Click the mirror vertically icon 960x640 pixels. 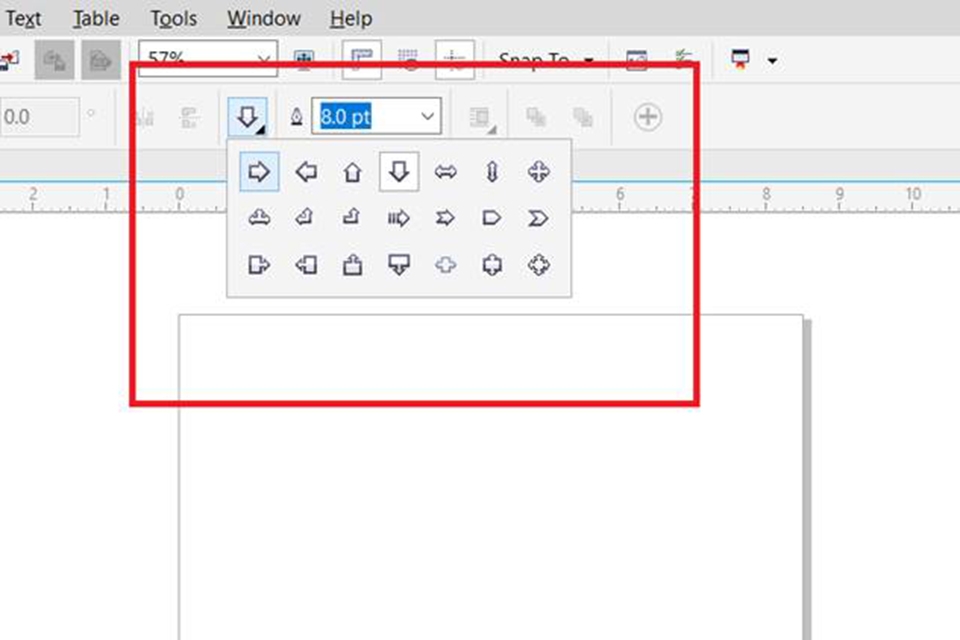[x=190, y=116]
